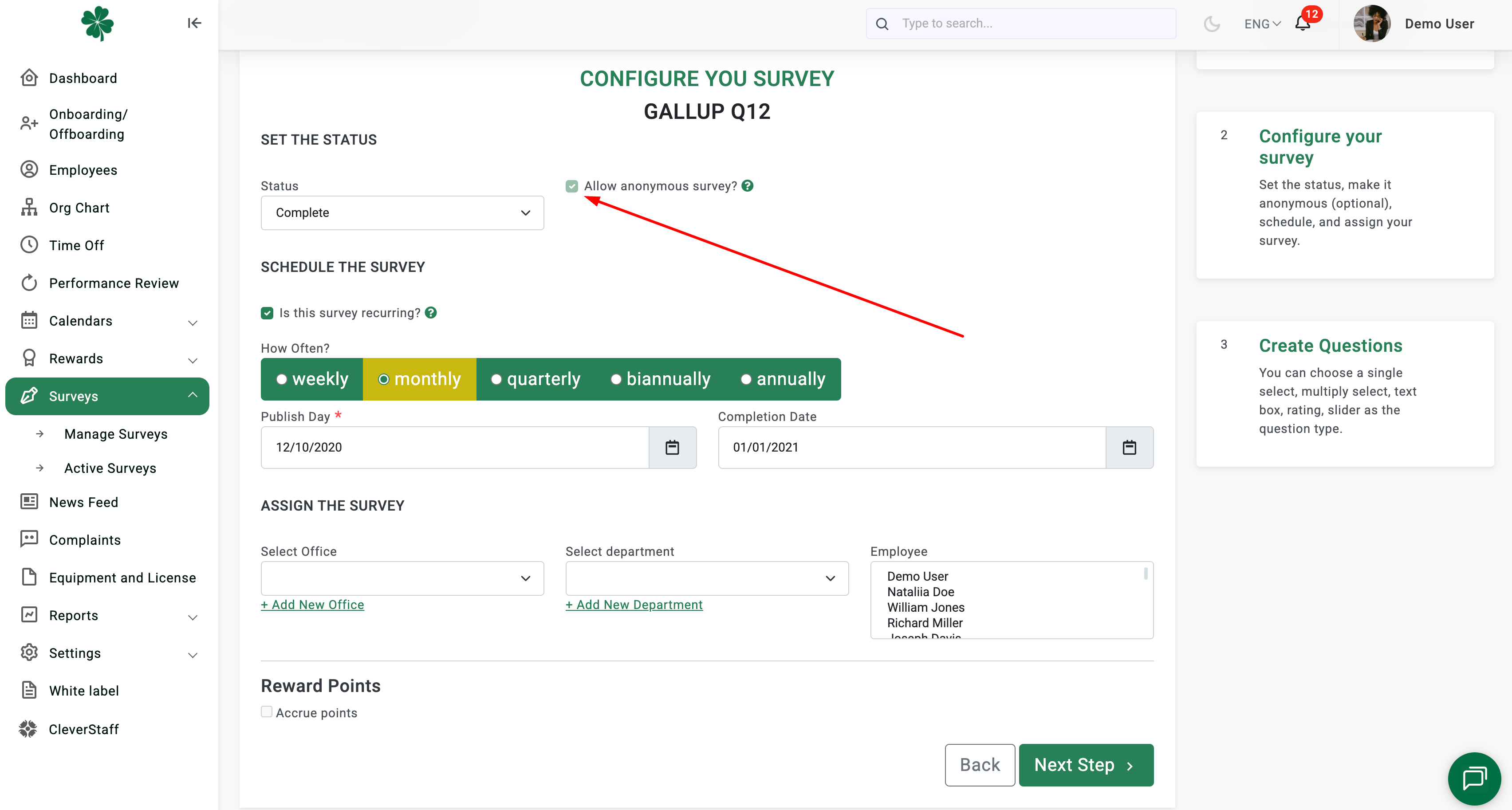Open notifications bell icon

(x=1303, y=24)
